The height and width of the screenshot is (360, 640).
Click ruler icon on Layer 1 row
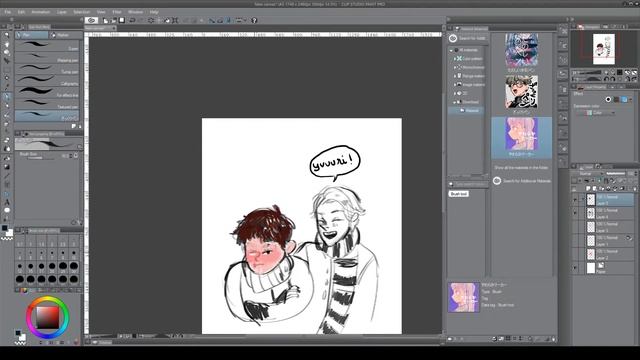tap(629, 238)
